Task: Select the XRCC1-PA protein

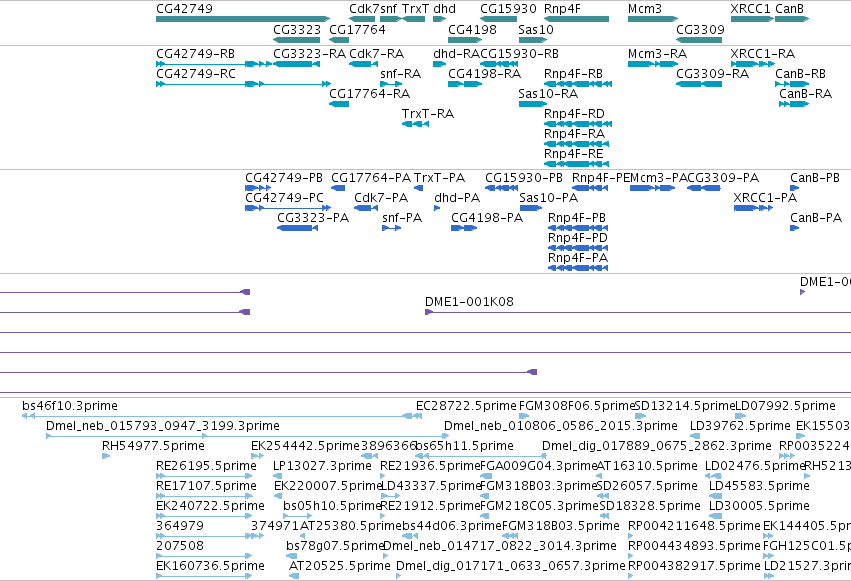Action: point(765,198)
